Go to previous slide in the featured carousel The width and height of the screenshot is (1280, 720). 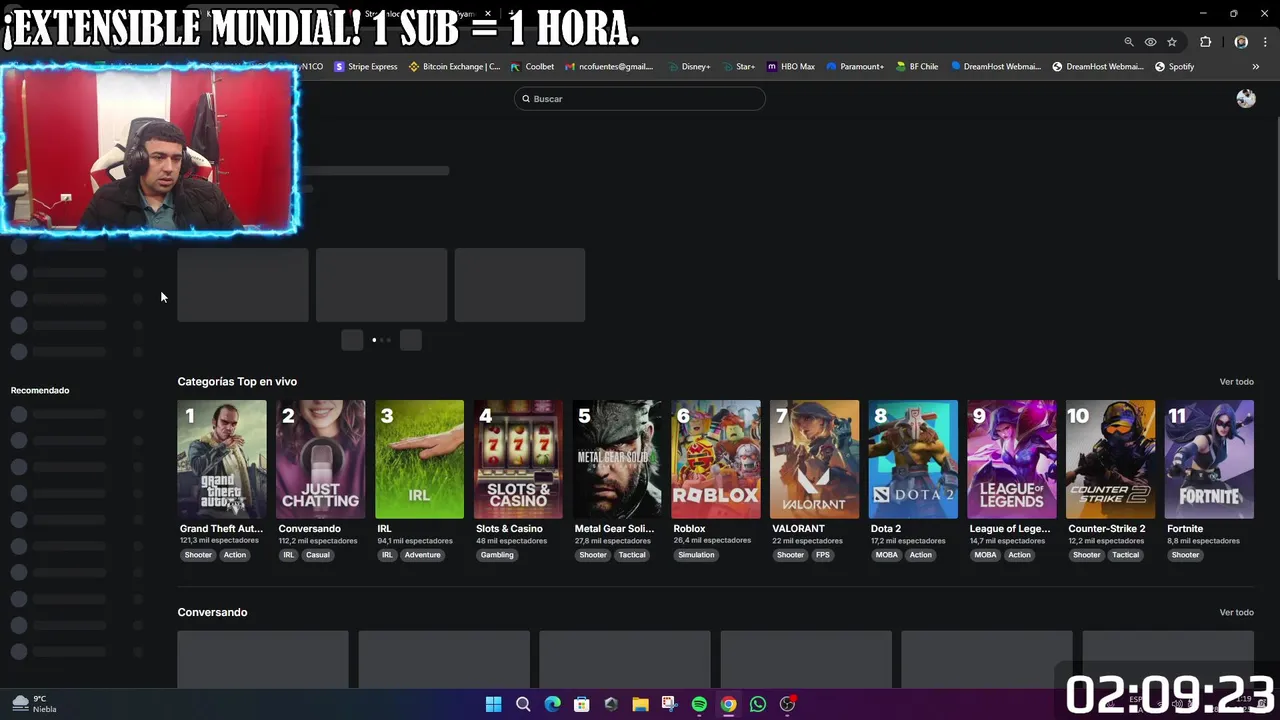click(x=352, y=340)
